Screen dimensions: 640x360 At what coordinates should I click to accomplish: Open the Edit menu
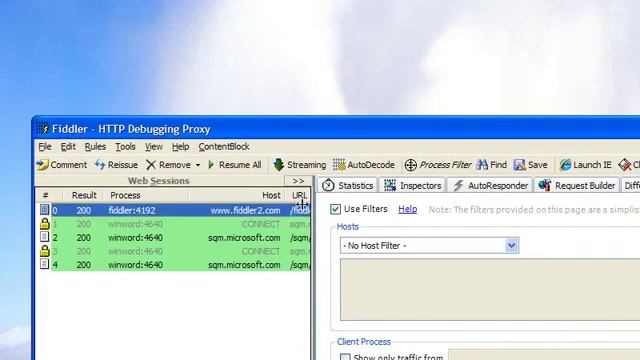tap(68, 147)
